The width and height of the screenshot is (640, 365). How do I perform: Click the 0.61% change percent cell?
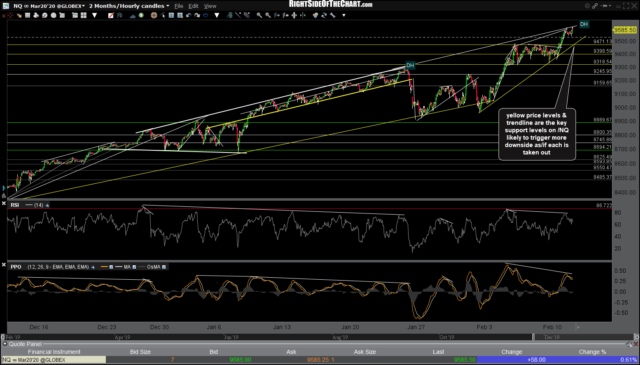coord(628,360)
